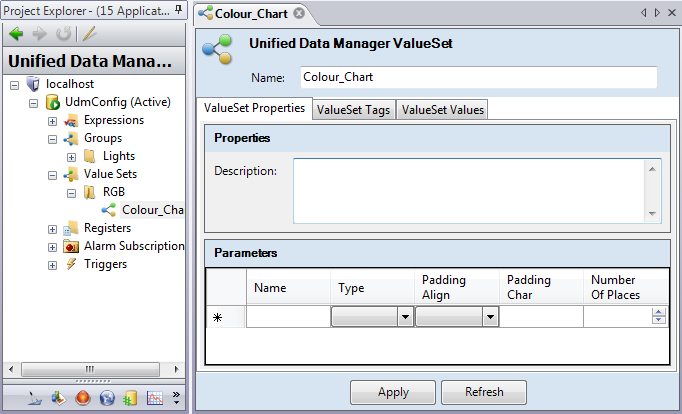Click the tree scrollbar right arrow

(x=176, y=370)
